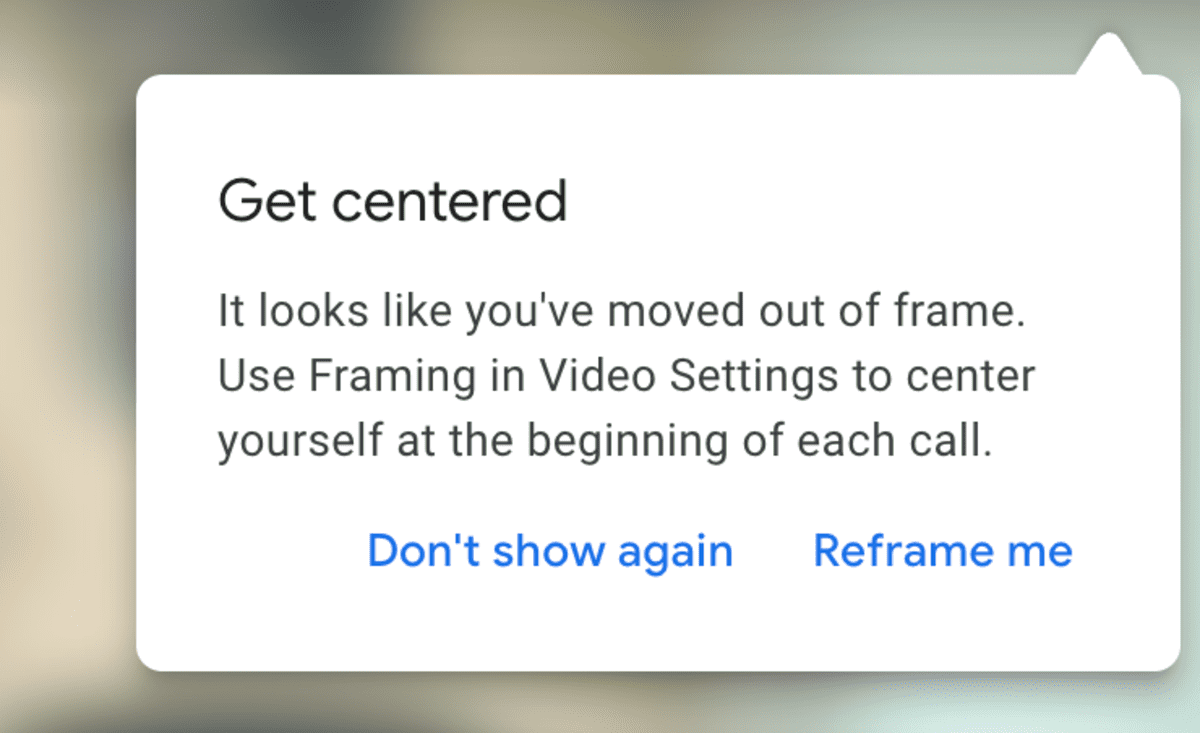Viewport: 1200px width, 733px height.
Task: Click the Get centered heading
Action: point(393,200)
